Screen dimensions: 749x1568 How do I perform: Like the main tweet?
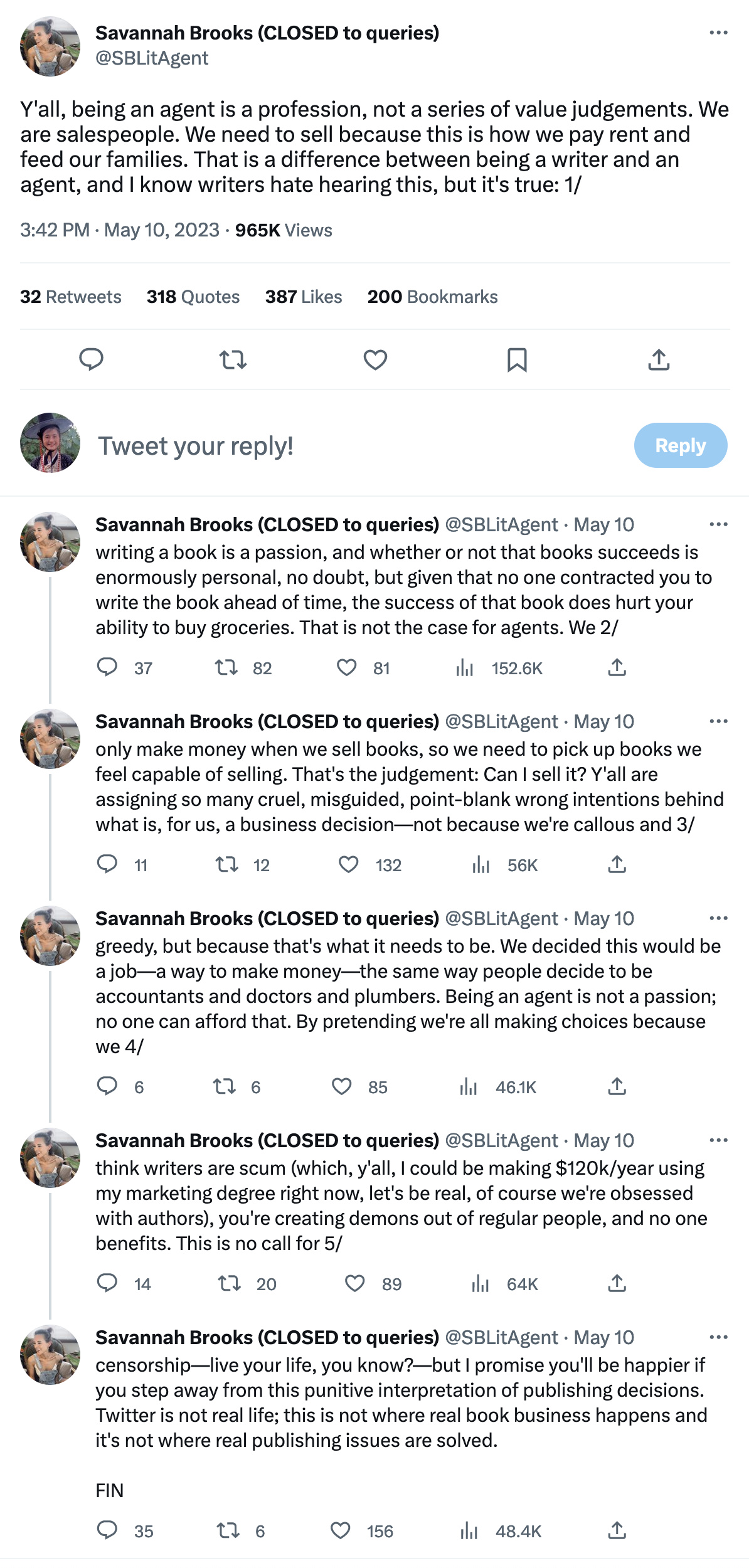click(x=375, y=360)
